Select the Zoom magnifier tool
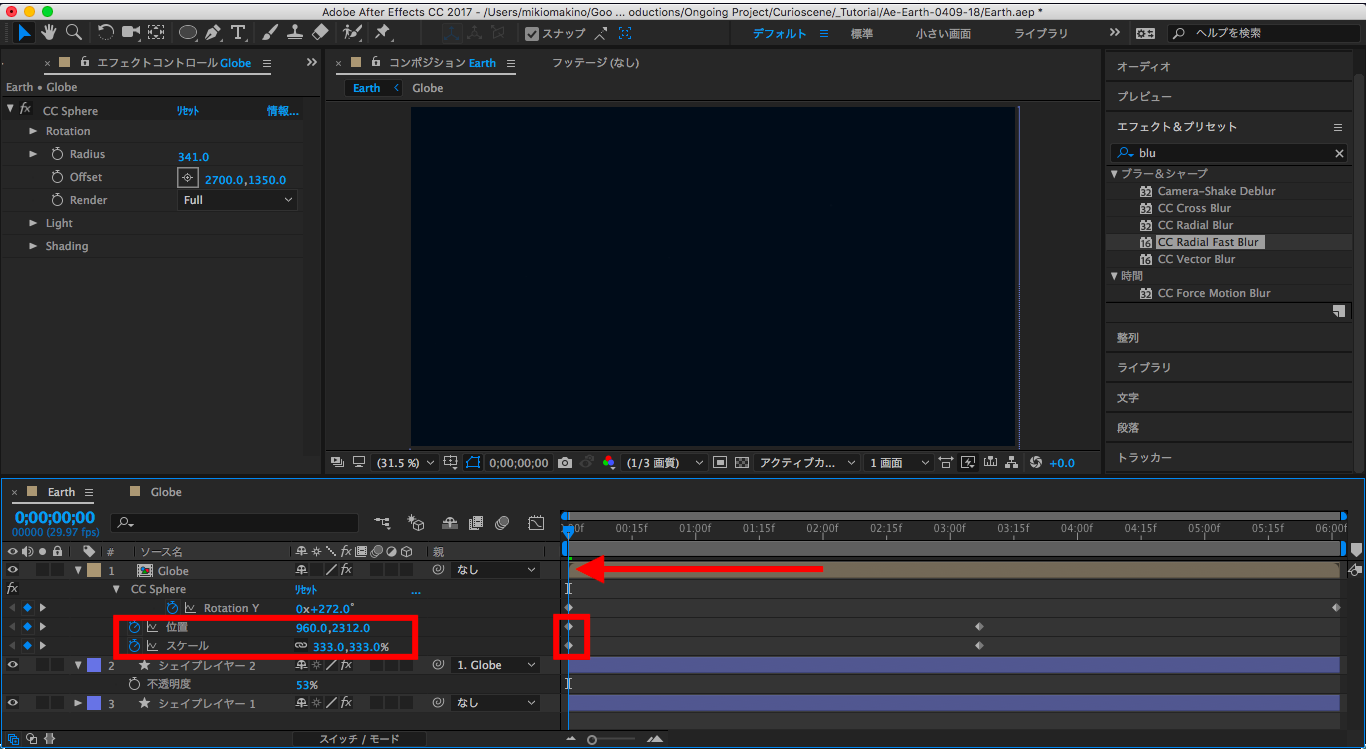This screenshot has height=749, width=1366. pos(73,32)
